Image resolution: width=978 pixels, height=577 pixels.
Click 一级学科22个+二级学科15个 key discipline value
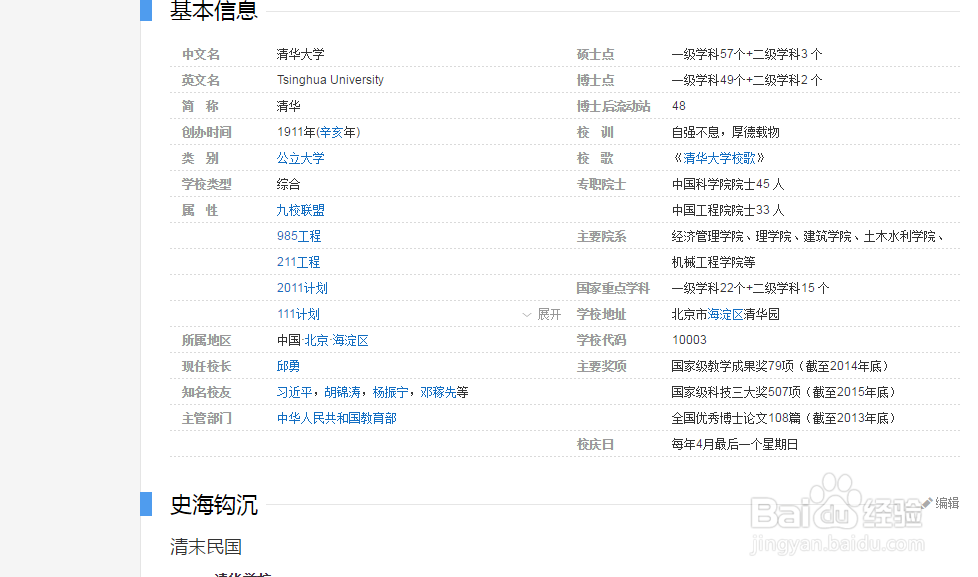click(x=750, y=288)
